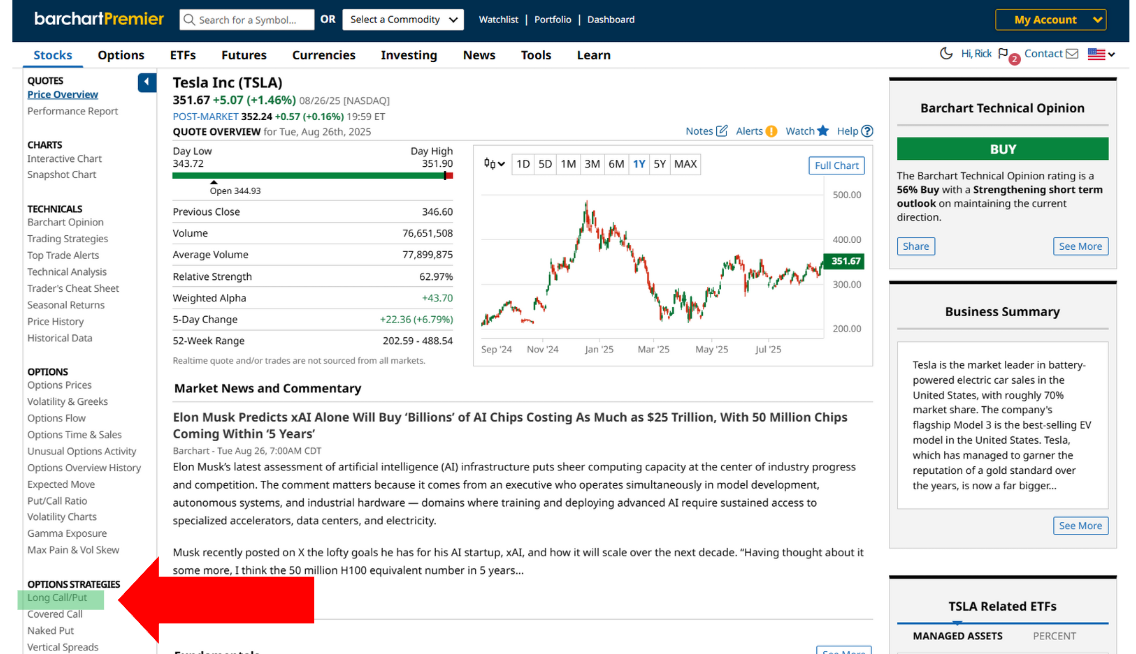Set chart period to MAX
Image resolution: width=1136 pixels, height=654 pixels.
(685, 164)
